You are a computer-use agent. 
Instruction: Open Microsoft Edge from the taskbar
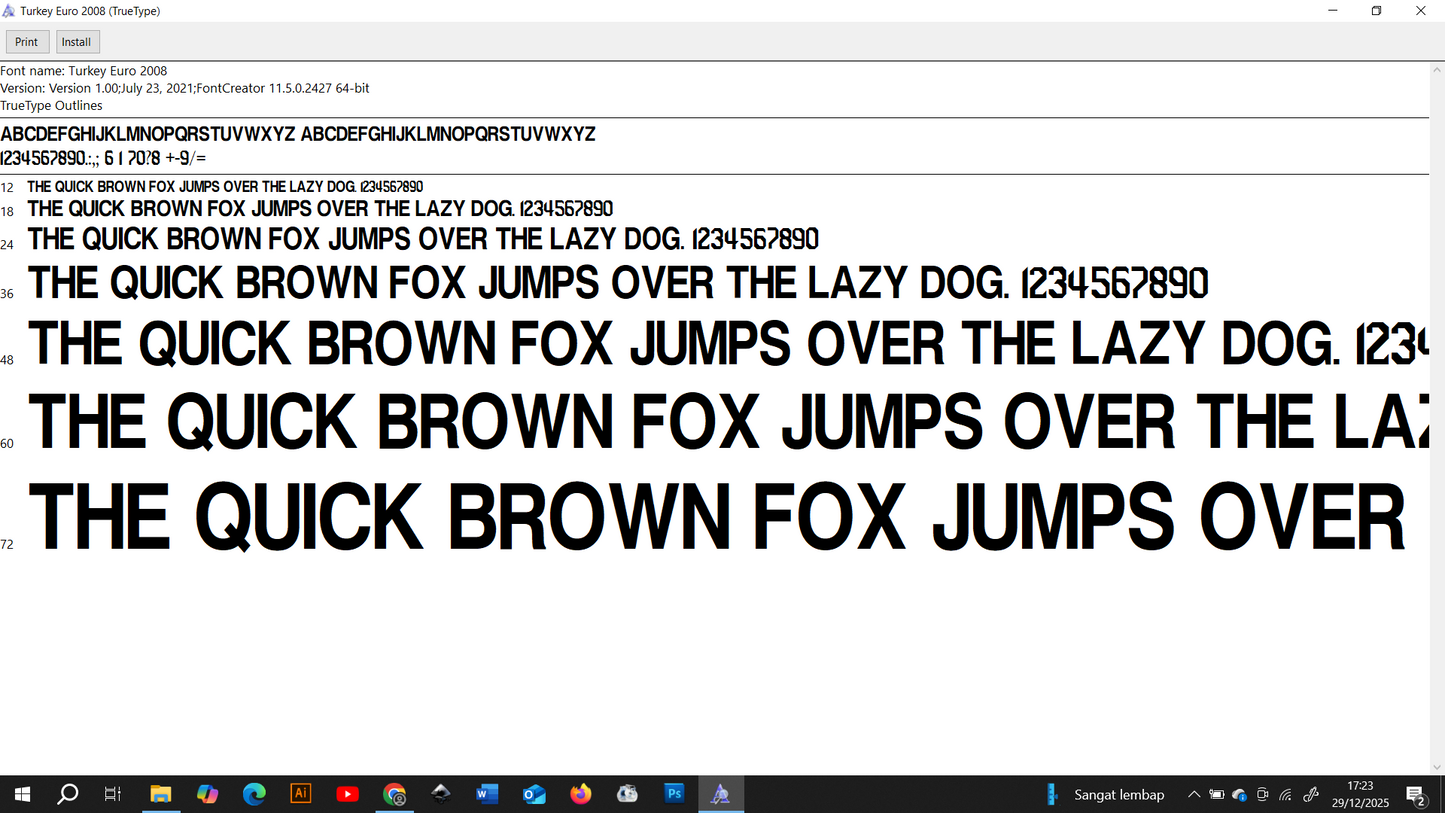point(254,795)
